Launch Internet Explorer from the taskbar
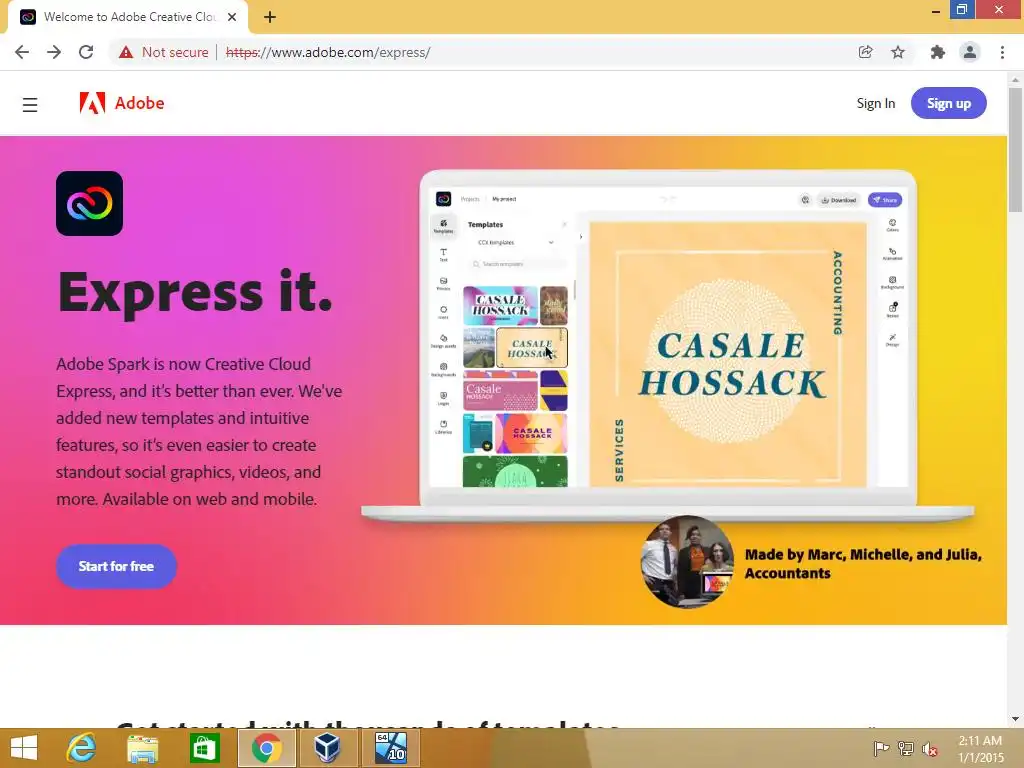The image size is (1024, 768). [81, 748]
